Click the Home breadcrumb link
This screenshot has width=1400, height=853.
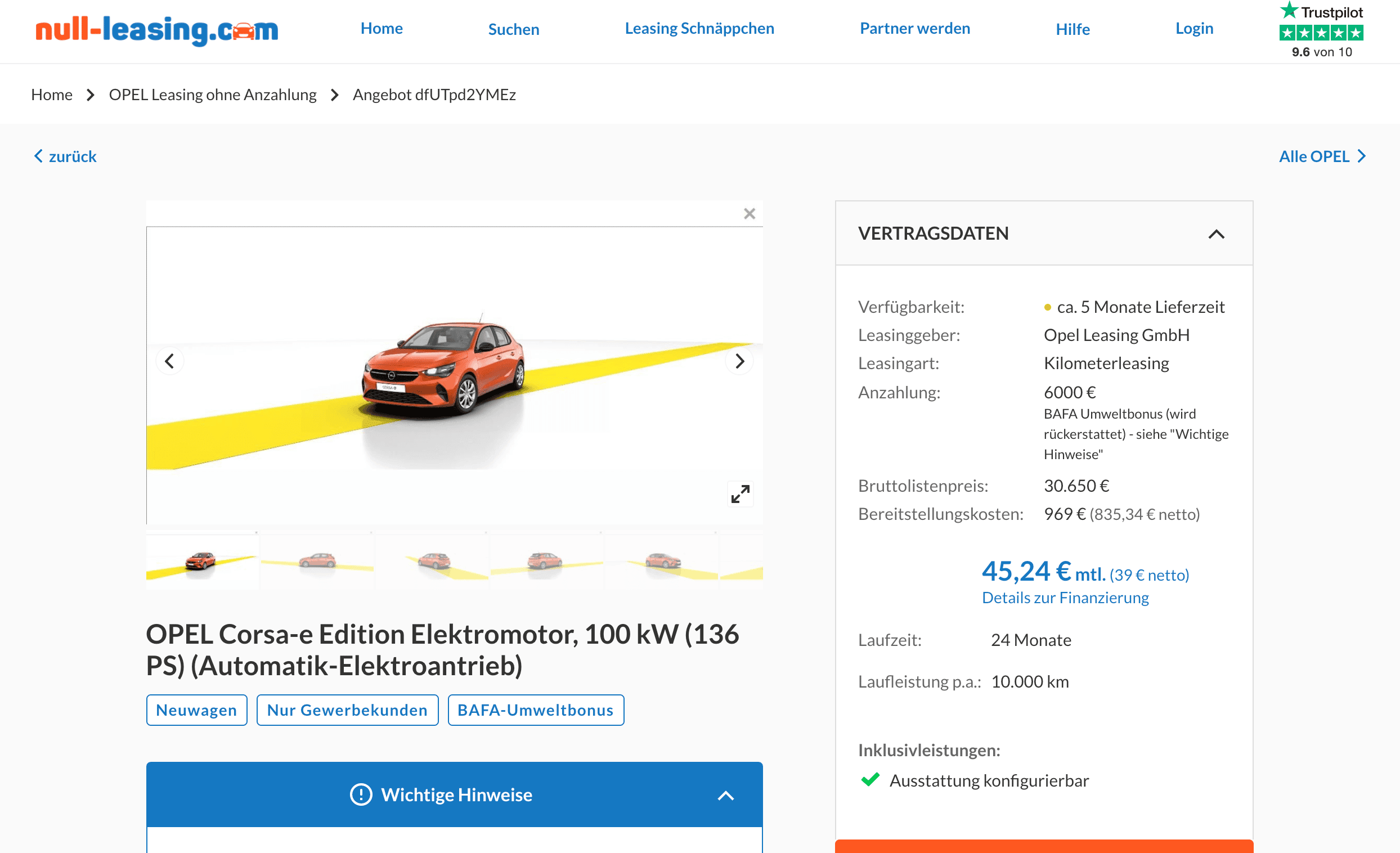pos(52,95)
